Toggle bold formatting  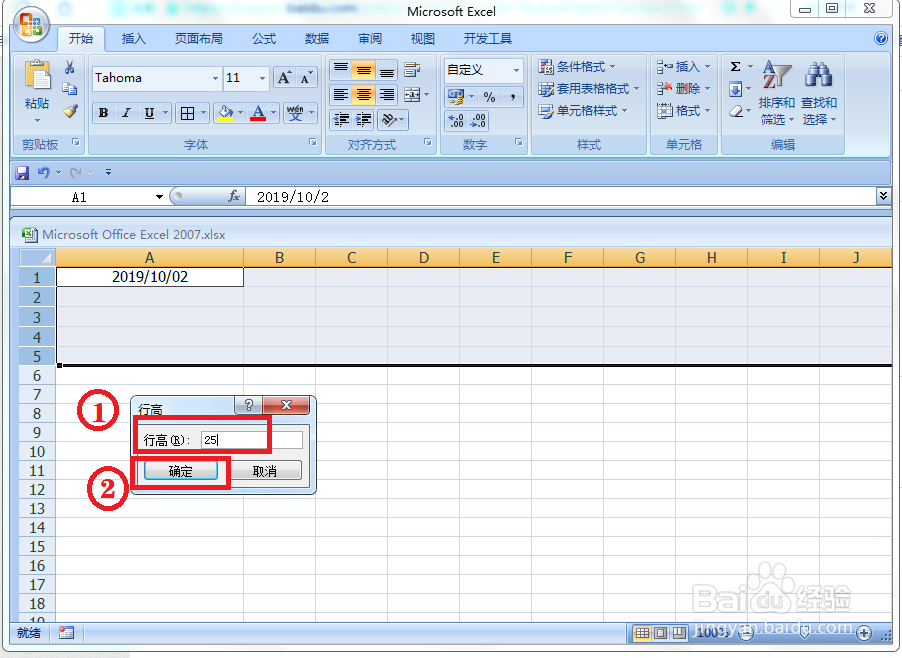click(x=104, y=113)
